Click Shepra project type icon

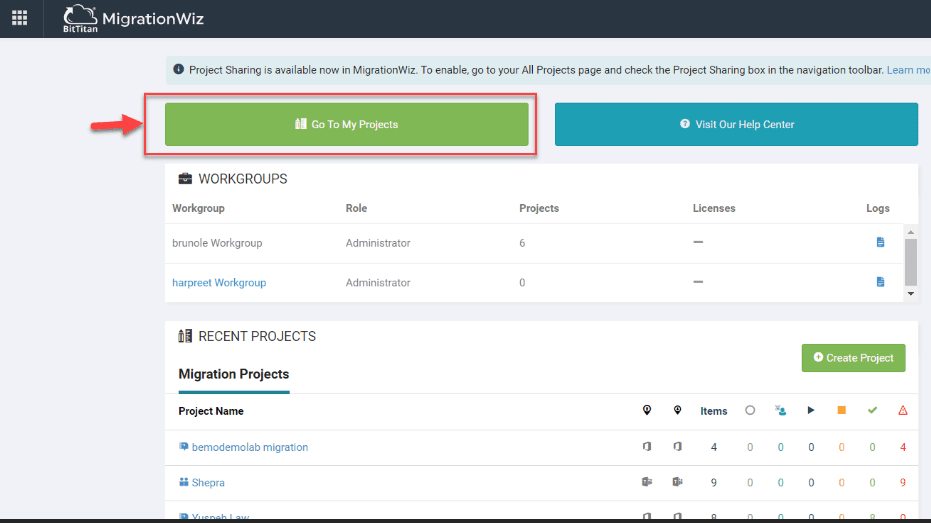tap(183, 482)
